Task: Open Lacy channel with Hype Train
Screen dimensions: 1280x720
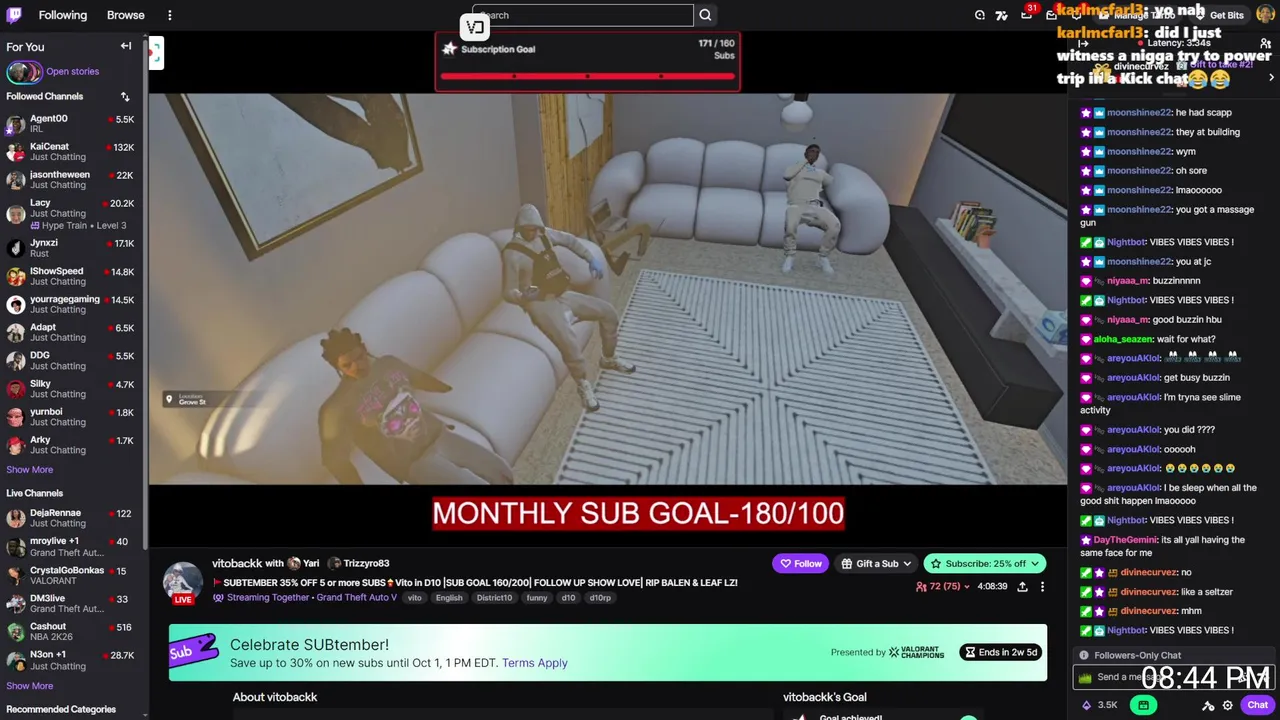Action: pos(72,214)
